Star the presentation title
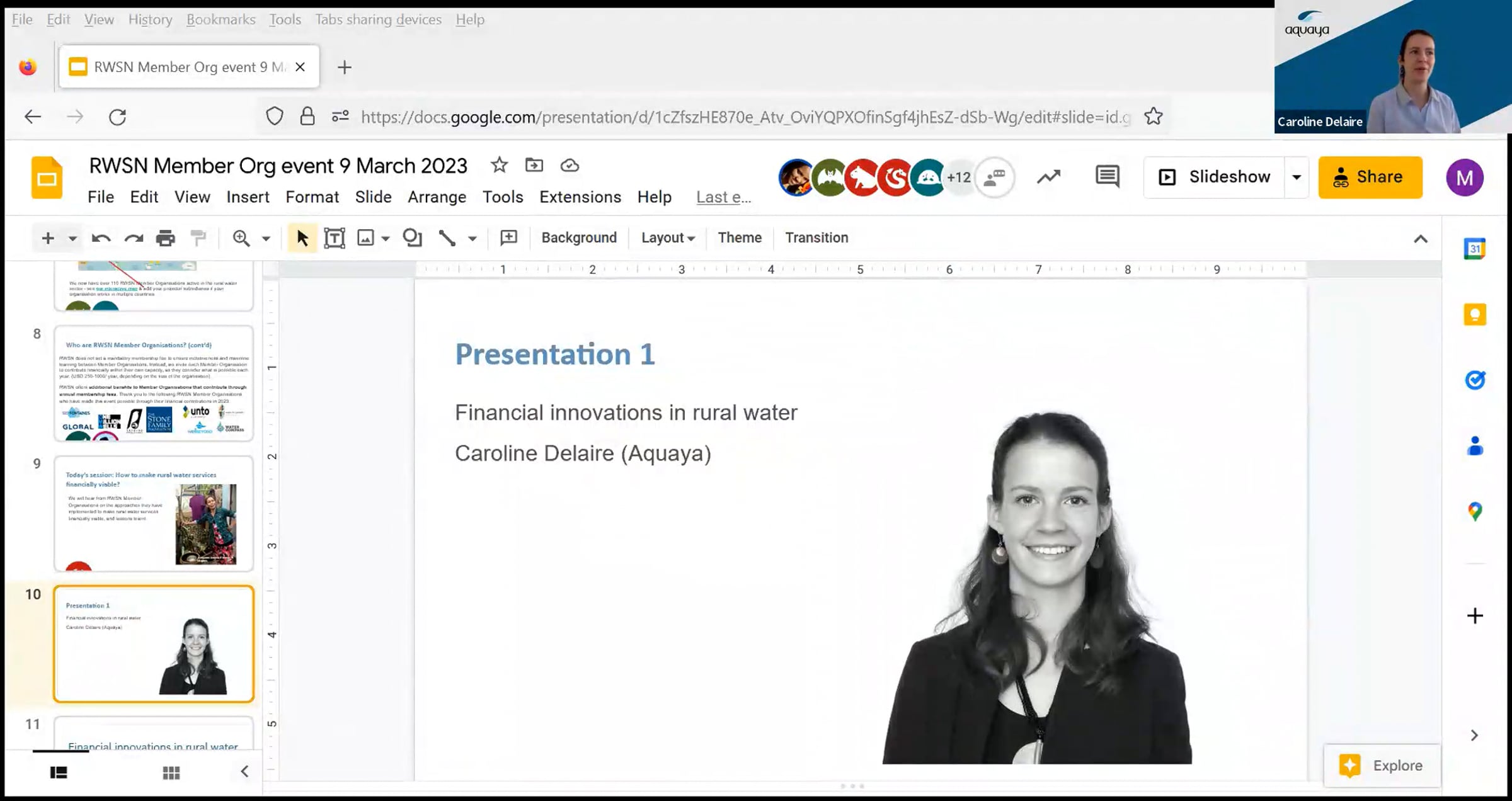 click(499, 165)
